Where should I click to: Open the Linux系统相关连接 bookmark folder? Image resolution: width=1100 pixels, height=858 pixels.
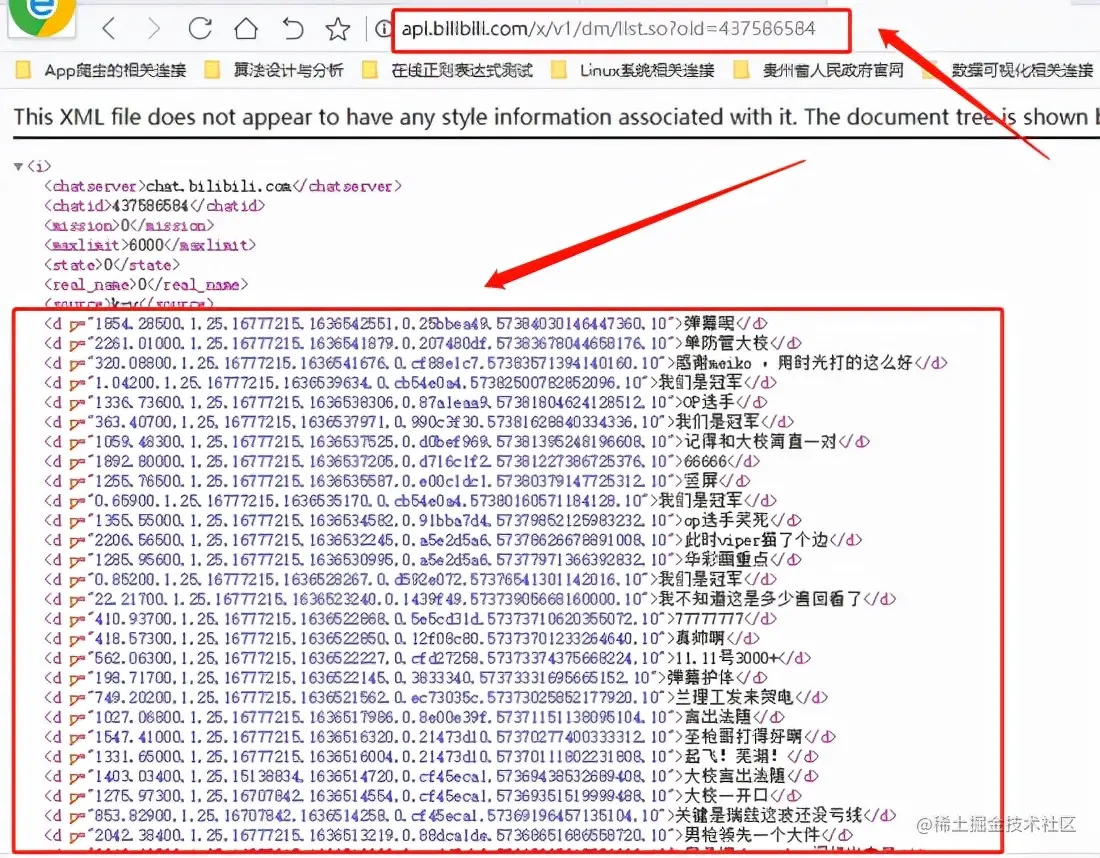pos(633,69)
